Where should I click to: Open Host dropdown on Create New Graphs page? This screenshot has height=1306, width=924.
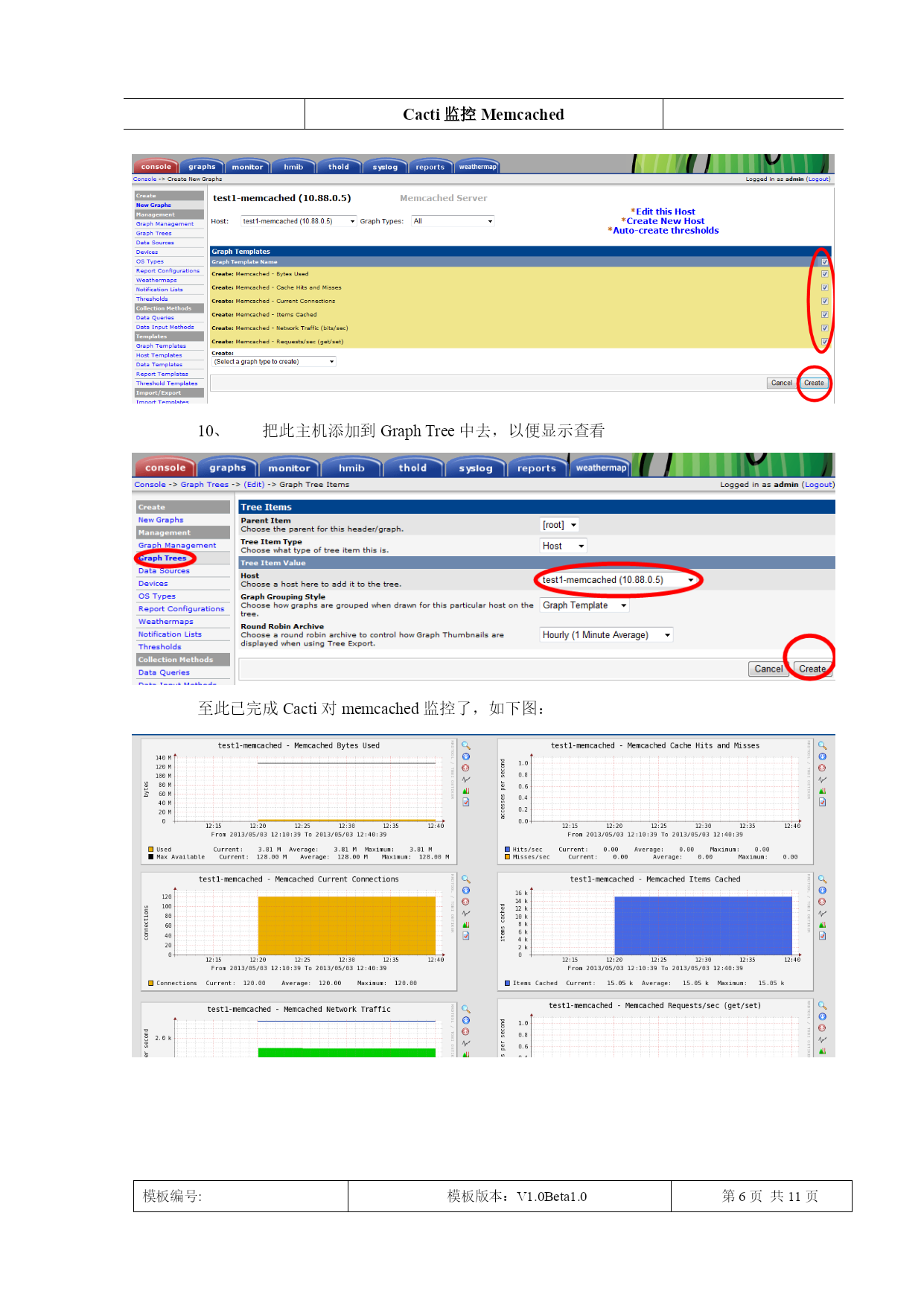coord(299,221)
